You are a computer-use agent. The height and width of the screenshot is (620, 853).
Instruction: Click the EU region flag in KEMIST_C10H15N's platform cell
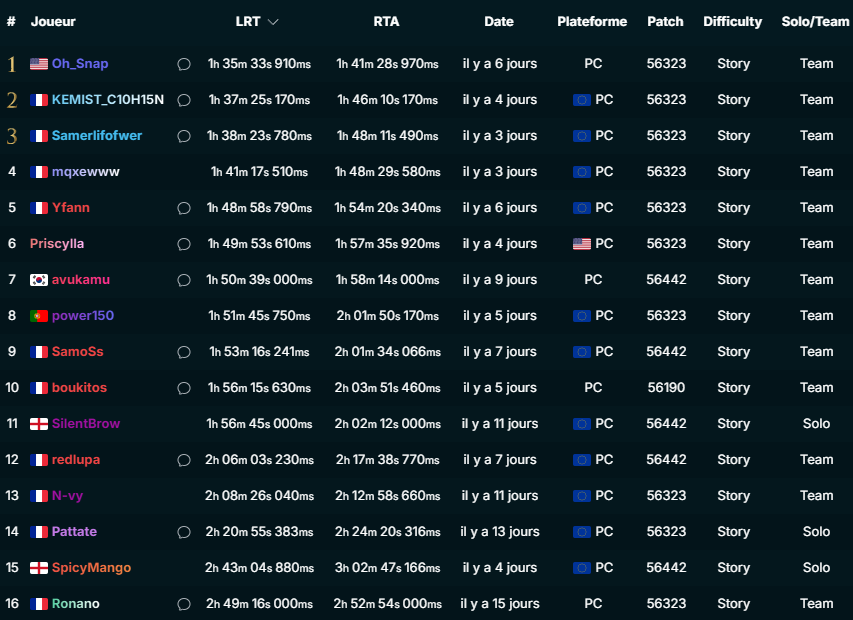(582, 100)
